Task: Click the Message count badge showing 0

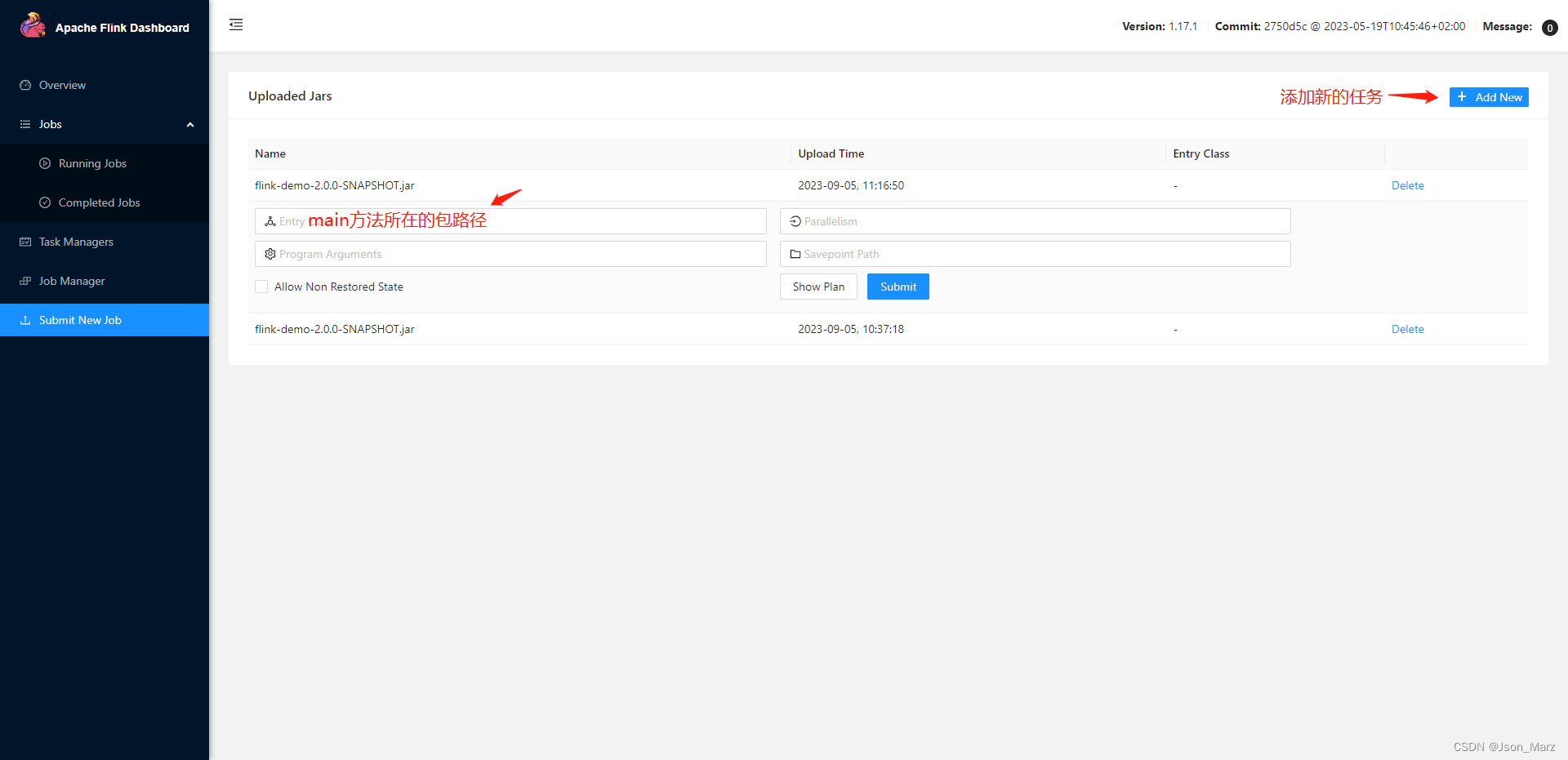Action: pyautogui.click(x=1549, y=28)
